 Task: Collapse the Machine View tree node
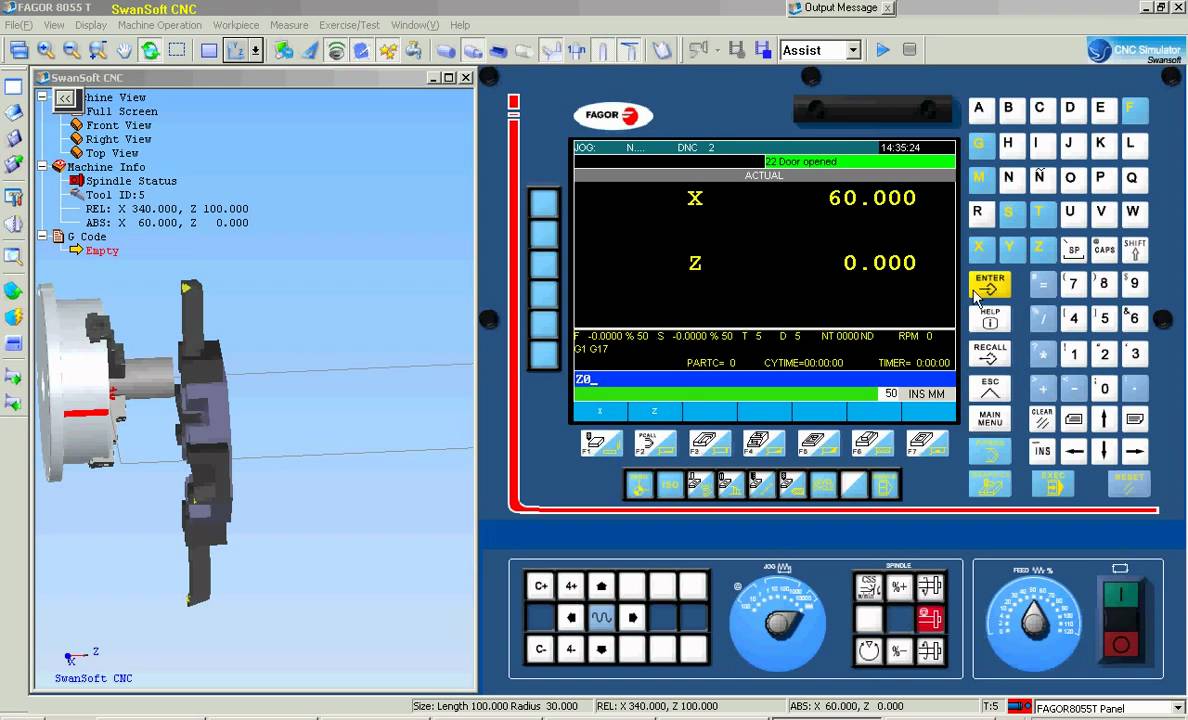click(43, 97)
